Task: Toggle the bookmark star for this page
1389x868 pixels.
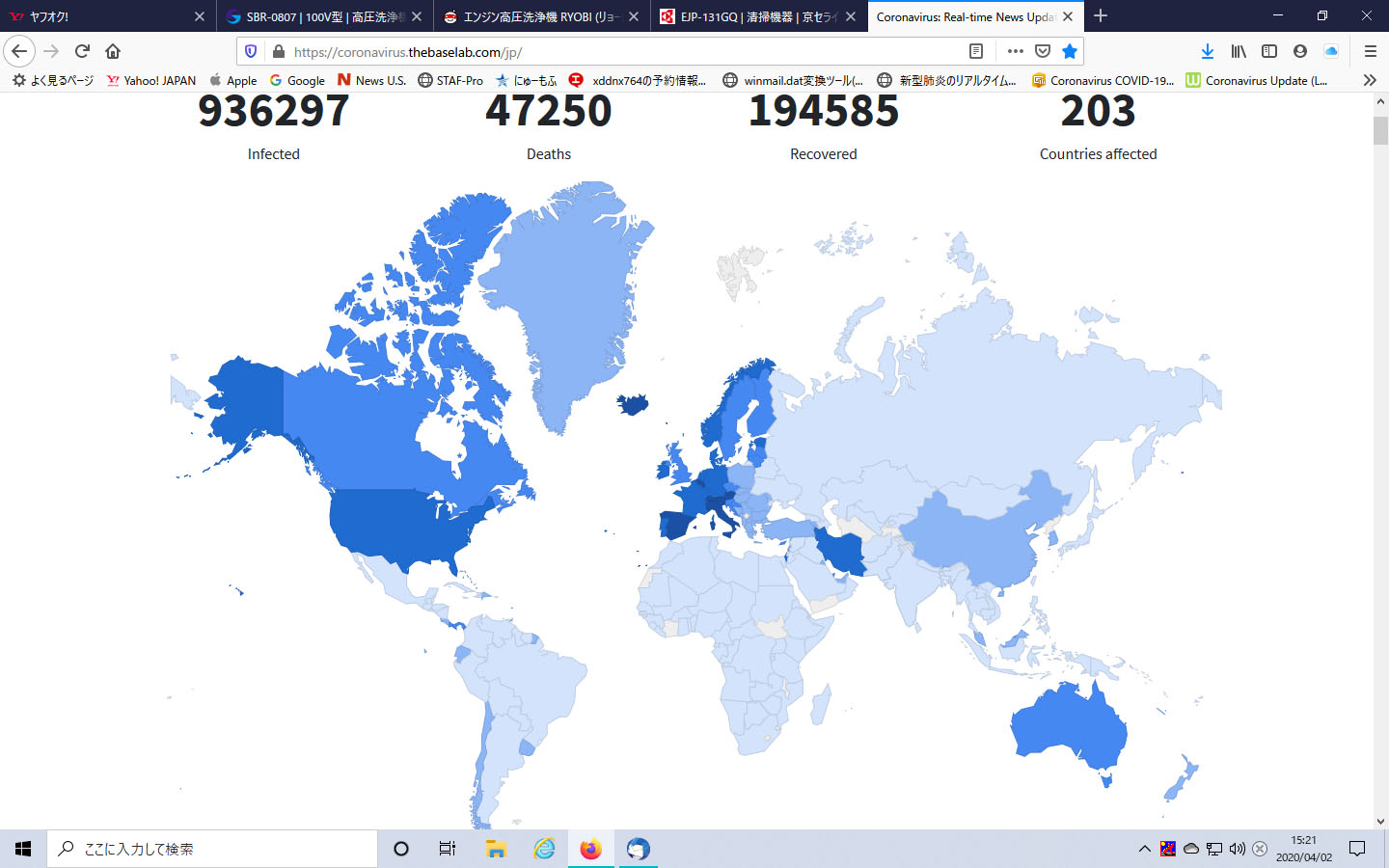Action: click(x=1069, y=51)
